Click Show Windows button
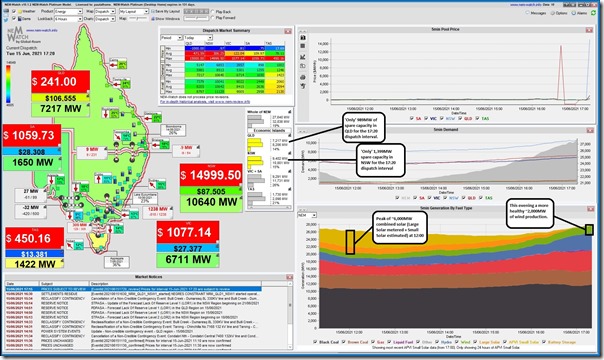The image size is (604, 360). pyautogui.click(x=166, y=18)
